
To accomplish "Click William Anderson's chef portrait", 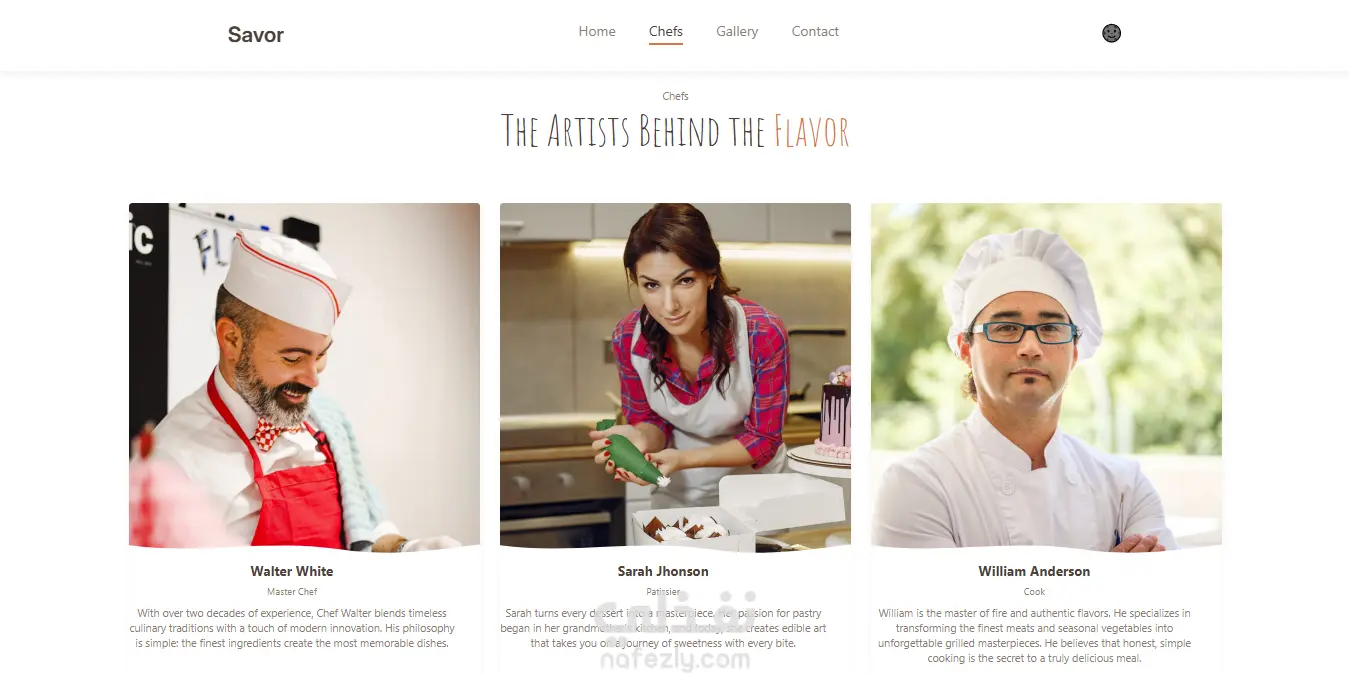I will (x=1046, y=376).
